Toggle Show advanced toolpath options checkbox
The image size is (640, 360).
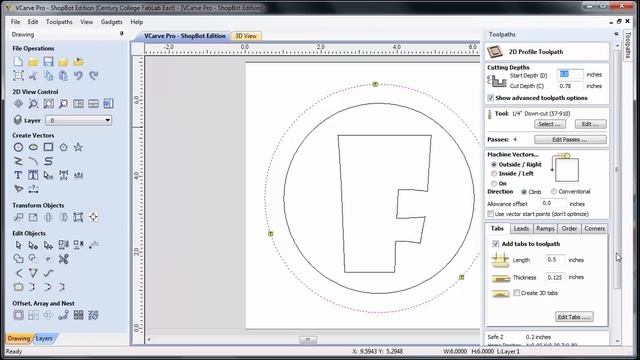(x=491, y=98)
